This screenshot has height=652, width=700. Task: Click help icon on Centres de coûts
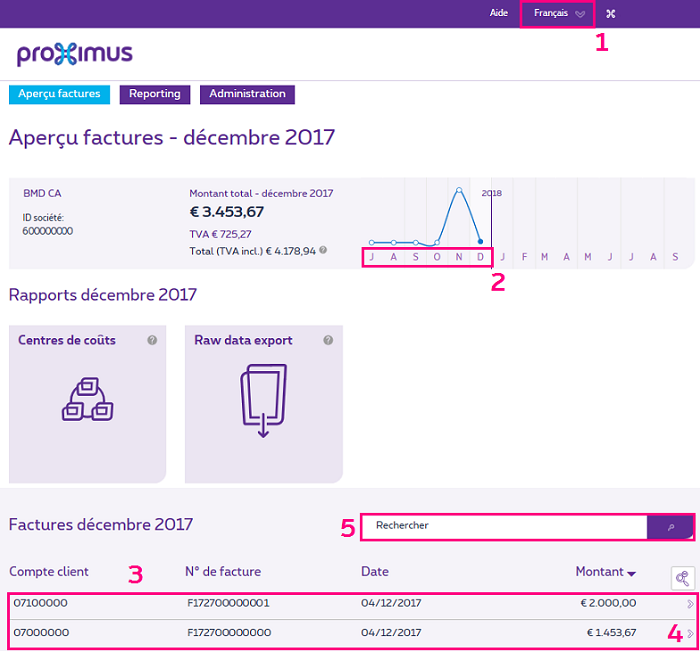pyautogui.click(x=152, y=340)
